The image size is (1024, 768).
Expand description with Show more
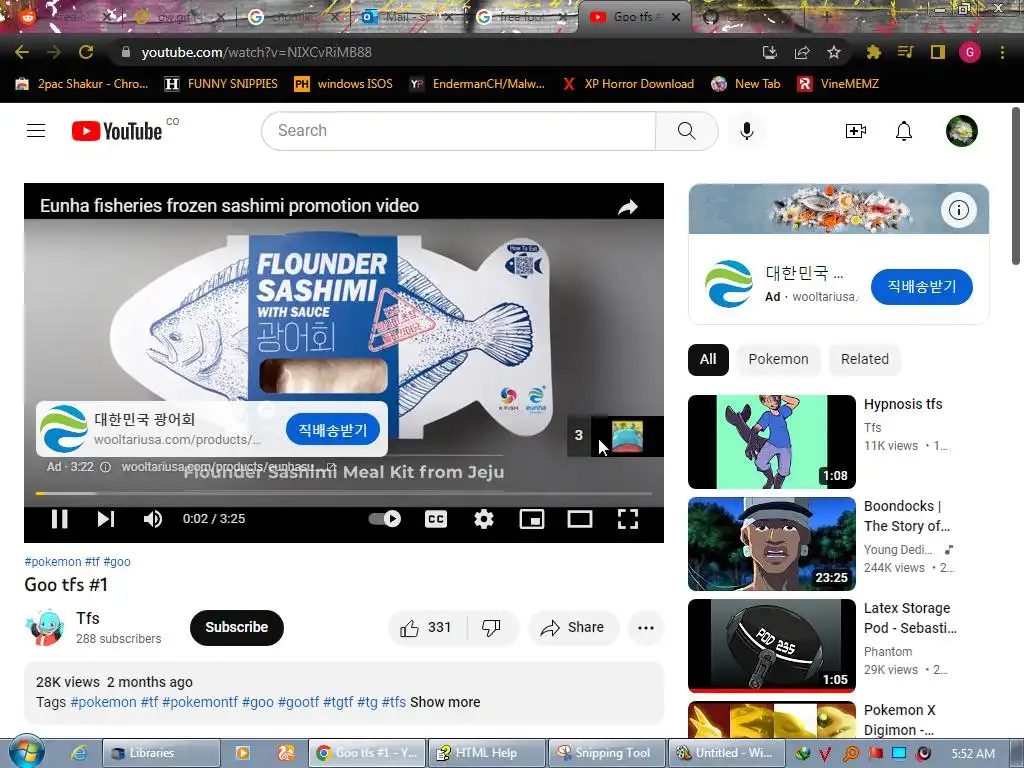point(445,702)
